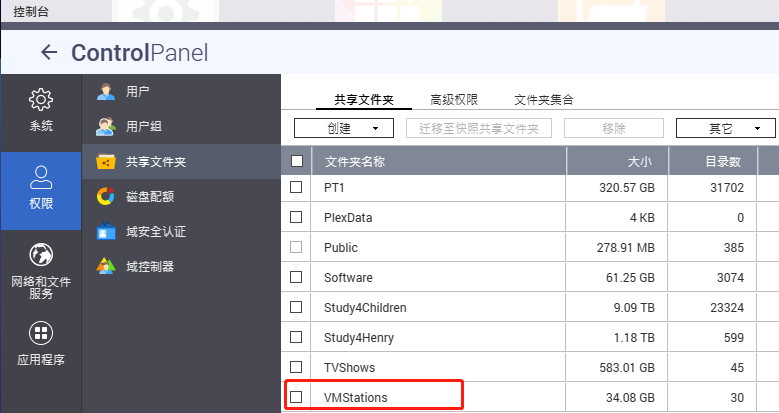Open the 其它 dropdown button

(x=725, y=128)
